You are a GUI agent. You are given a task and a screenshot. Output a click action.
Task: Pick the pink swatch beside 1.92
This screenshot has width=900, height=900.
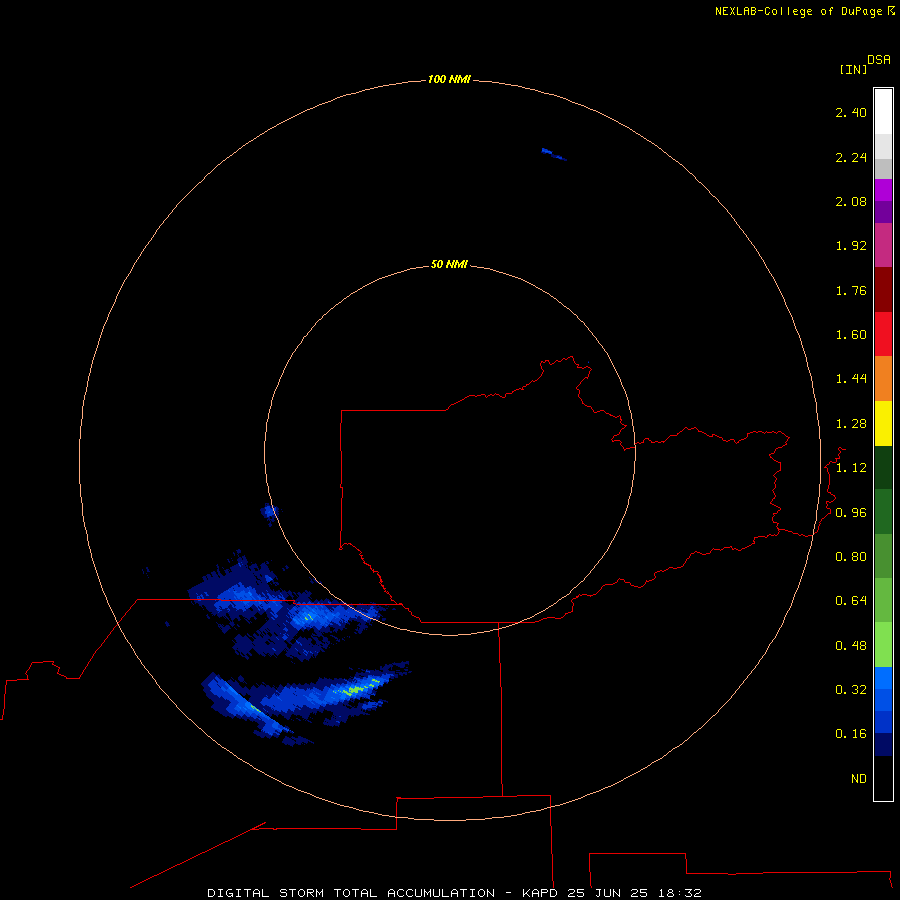[883, 245]
